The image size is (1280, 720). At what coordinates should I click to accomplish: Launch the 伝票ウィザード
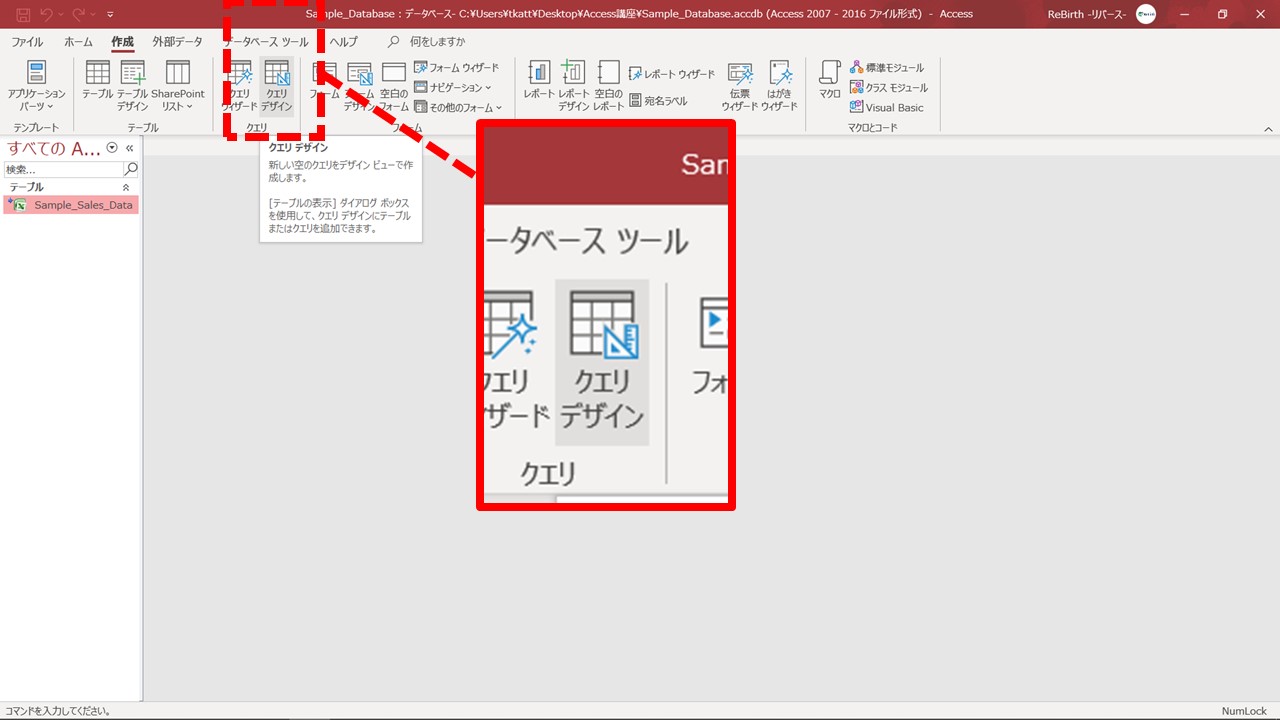click(x=740, y=84)
